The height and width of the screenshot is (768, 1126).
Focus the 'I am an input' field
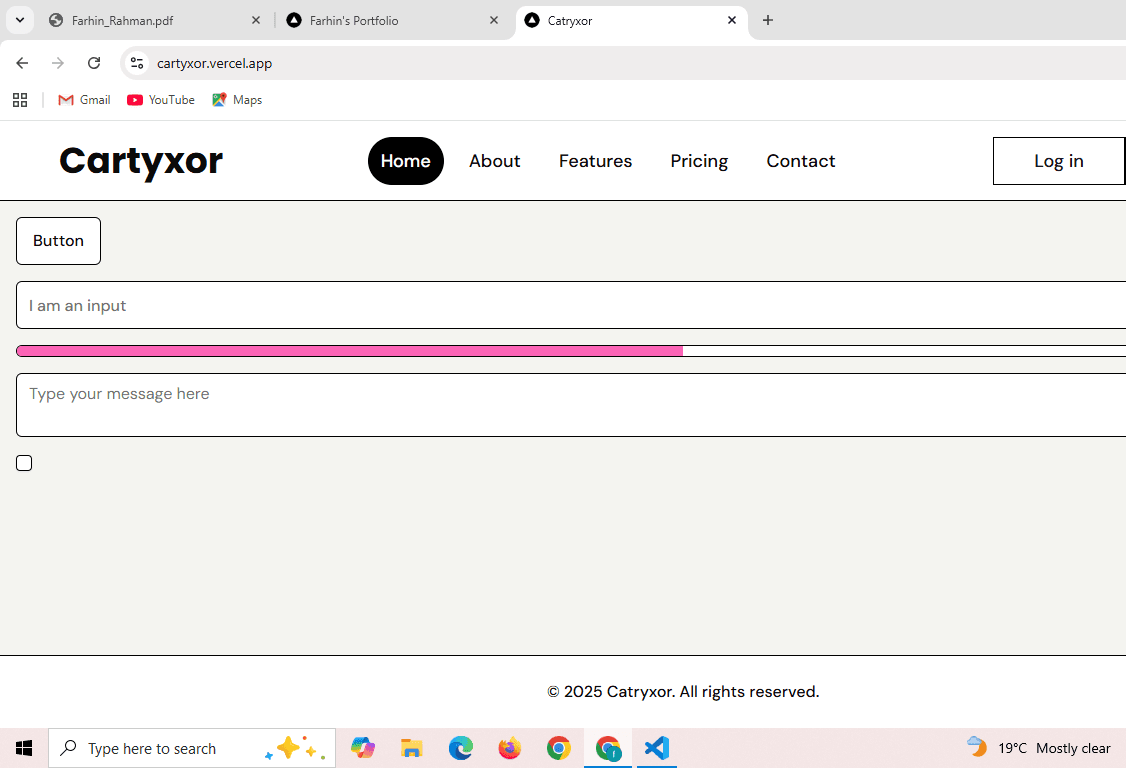(300, 305)
